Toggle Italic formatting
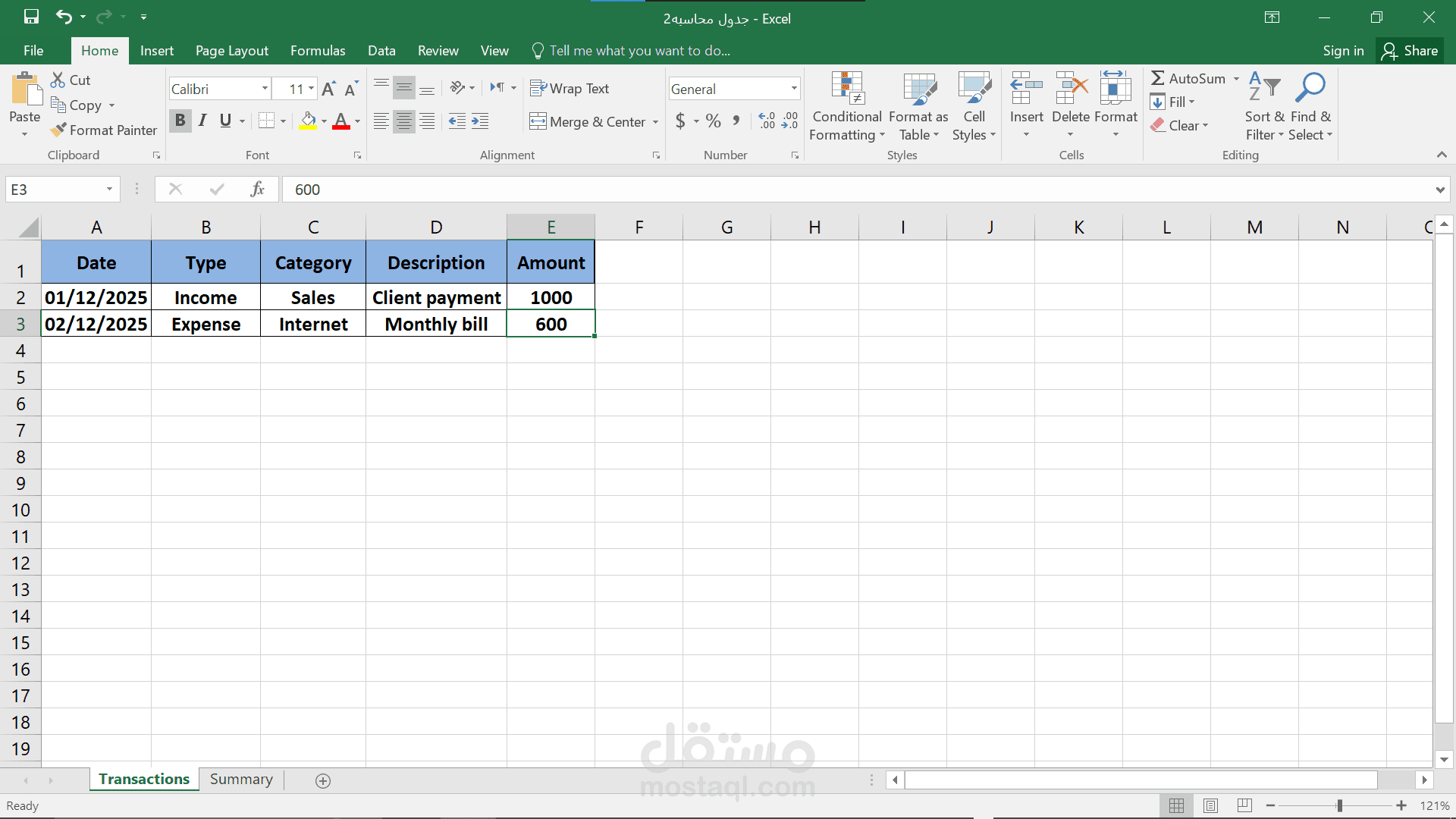Viewport: 1456px width, 819px height. tap(202, 121)
